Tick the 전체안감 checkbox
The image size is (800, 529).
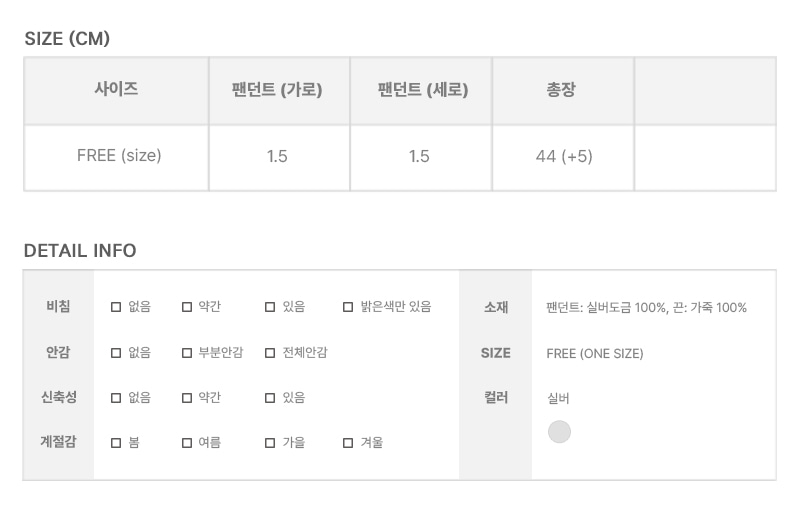coord(270,352)
